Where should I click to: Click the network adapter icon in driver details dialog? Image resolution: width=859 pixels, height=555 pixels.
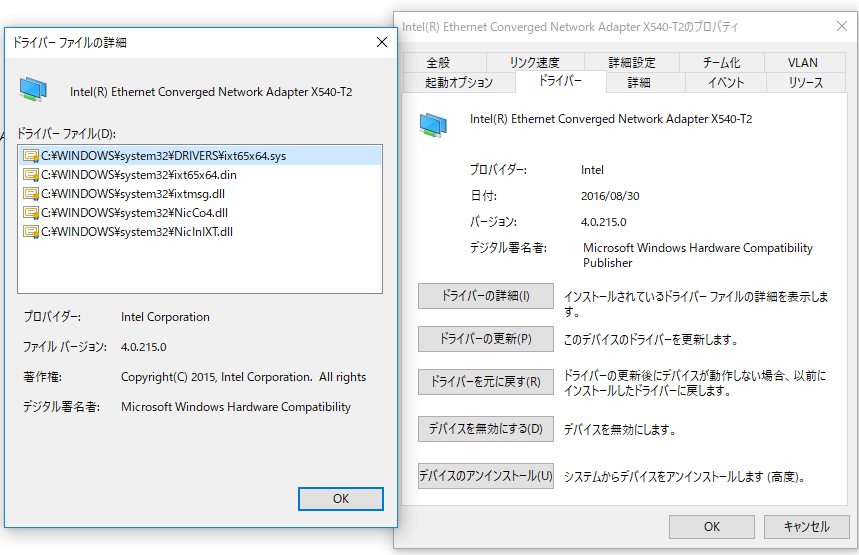33,89
